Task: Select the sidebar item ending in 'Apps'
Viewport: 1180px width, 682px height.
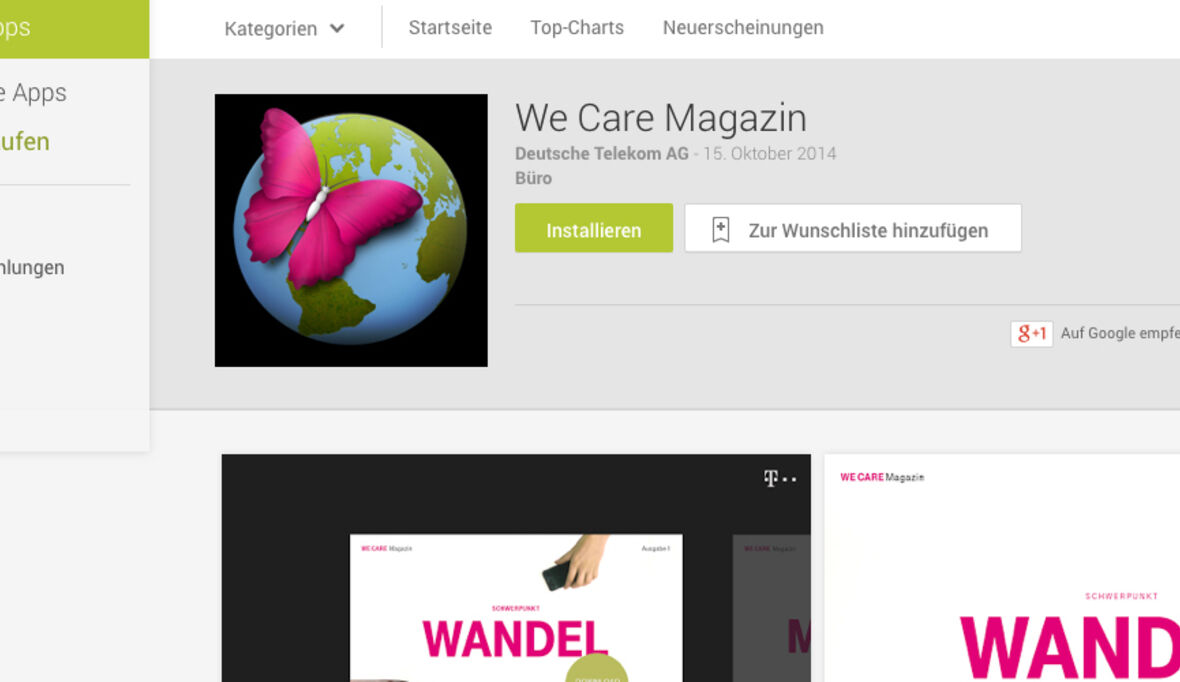Action: click(x=33, y=93)
